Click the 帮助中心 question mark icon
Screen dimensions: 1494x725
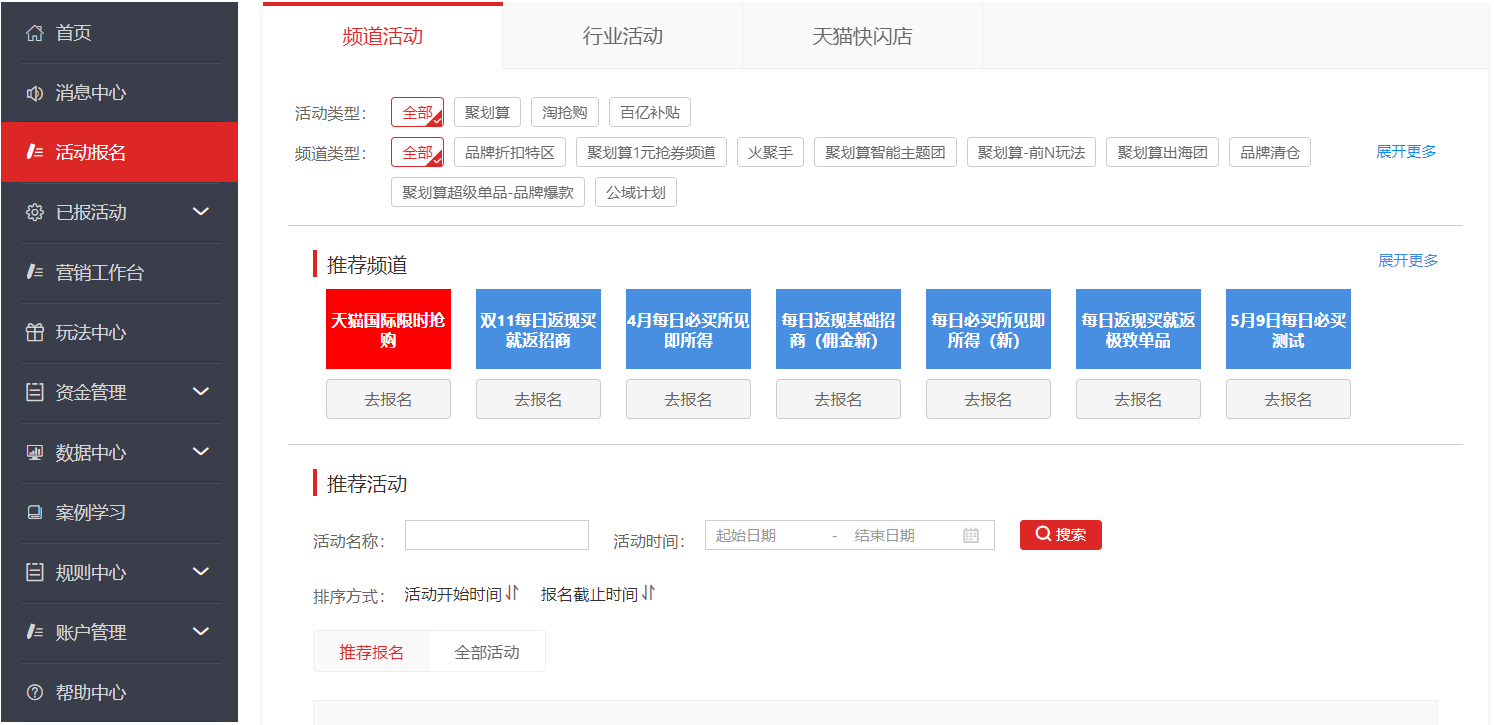(36, 692)
